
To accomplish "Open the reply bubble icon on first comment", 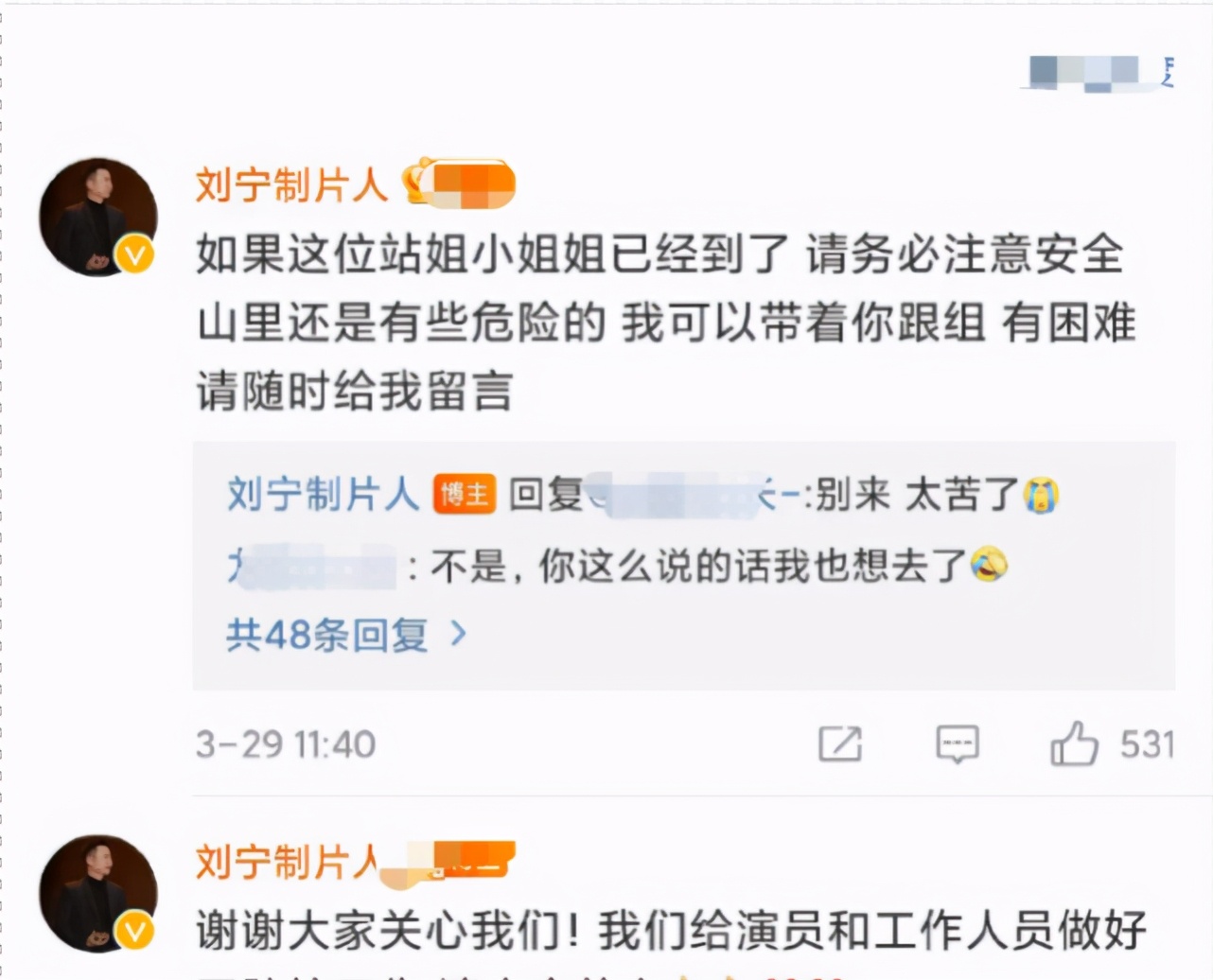I will coord(958,744).
